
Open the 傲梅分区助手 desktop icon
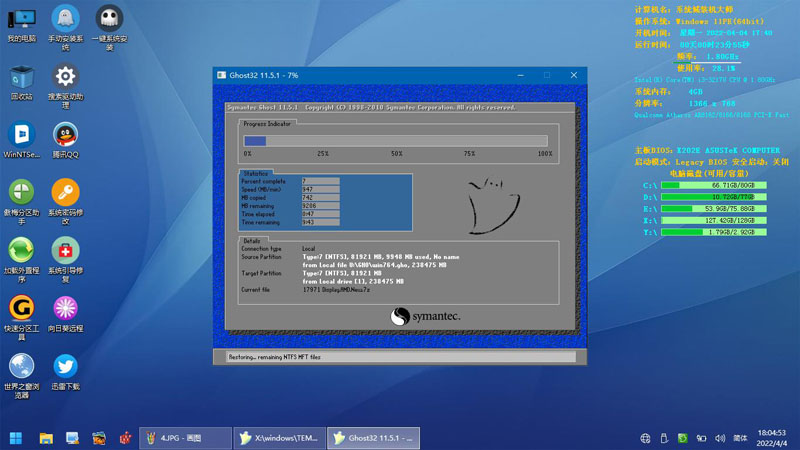click(x=21, y=202)
